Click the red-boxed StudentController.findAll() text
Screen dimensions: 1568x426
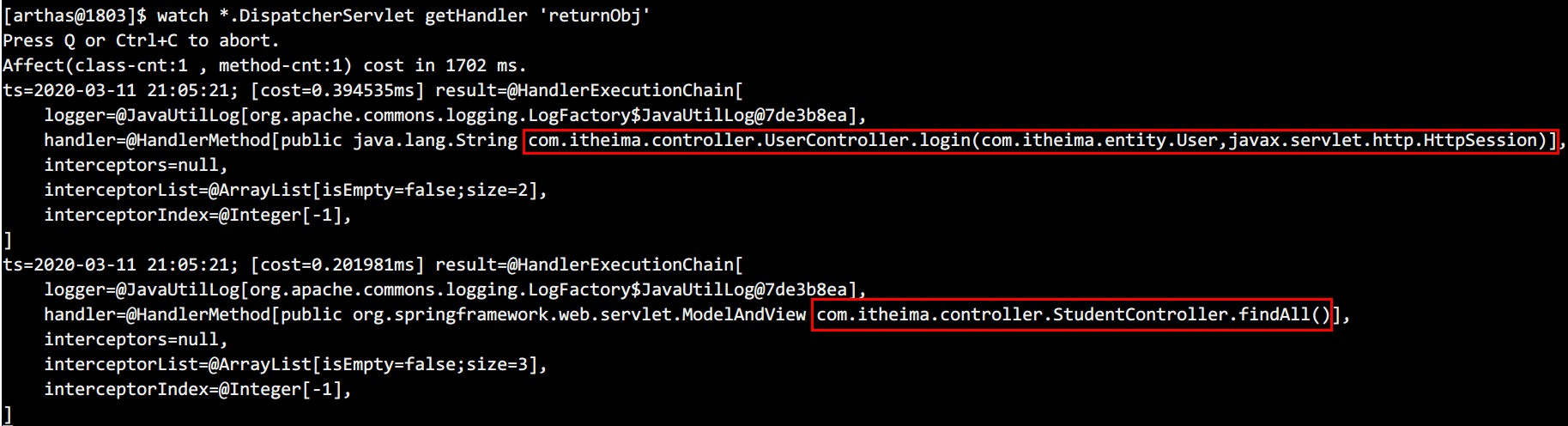(1071, 314)
